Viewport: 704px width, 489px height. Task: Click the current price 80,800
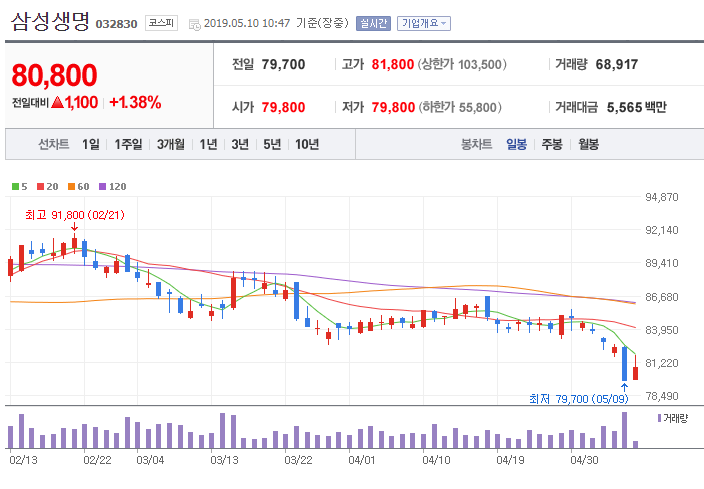54,75
